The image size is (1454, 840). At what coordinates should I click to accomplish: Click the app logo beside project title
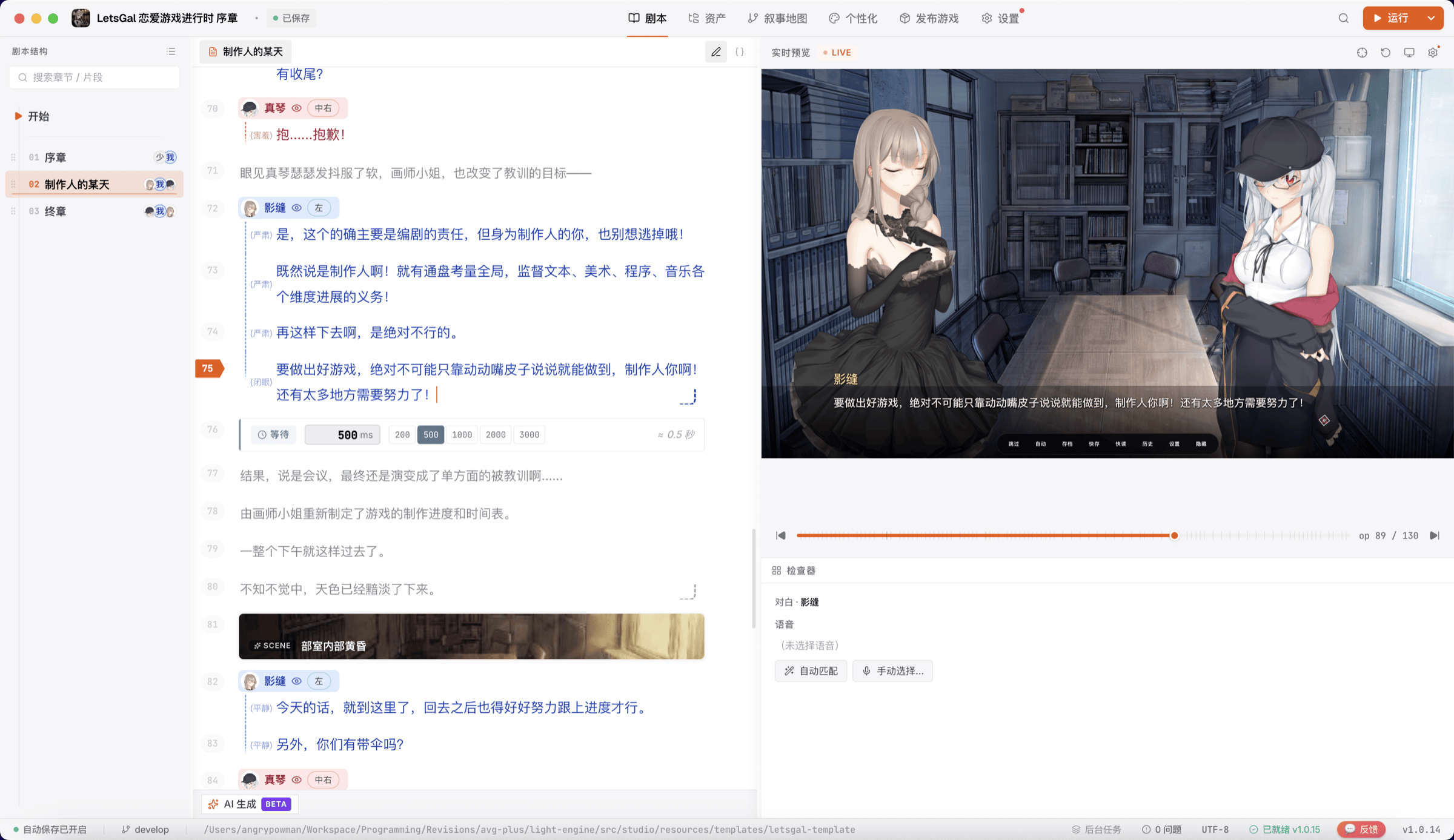coord(81,18)
